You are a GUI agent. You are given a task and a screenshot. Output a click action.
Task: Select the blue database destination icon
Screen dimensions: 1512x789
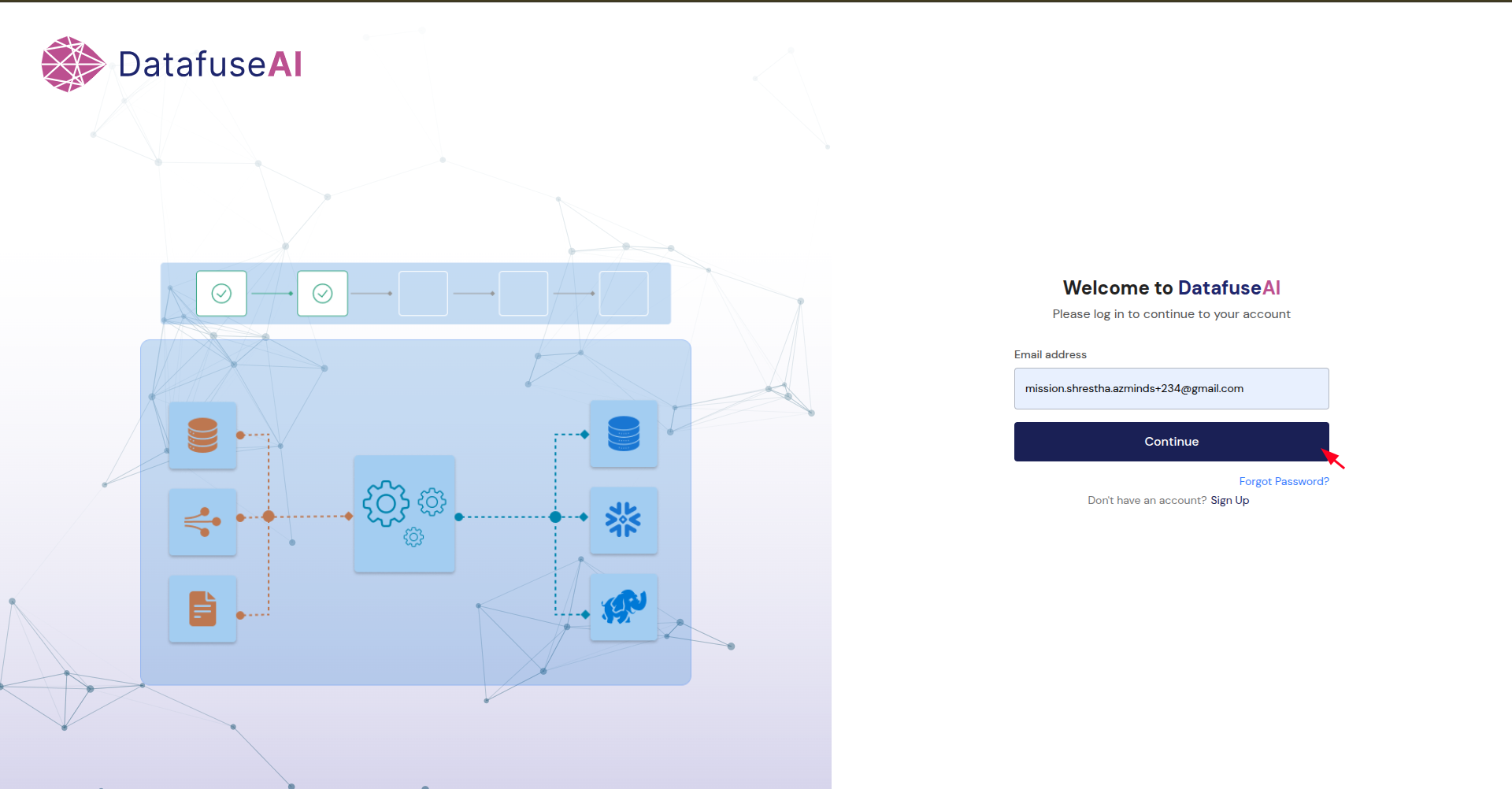623,434
